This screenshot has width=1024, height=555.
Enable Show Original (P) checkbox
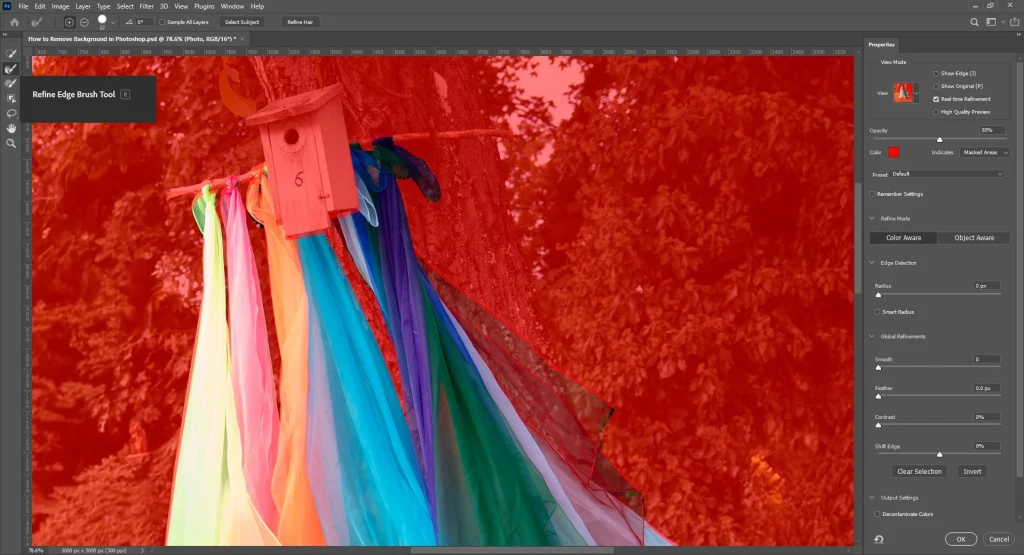coord(936,86)
